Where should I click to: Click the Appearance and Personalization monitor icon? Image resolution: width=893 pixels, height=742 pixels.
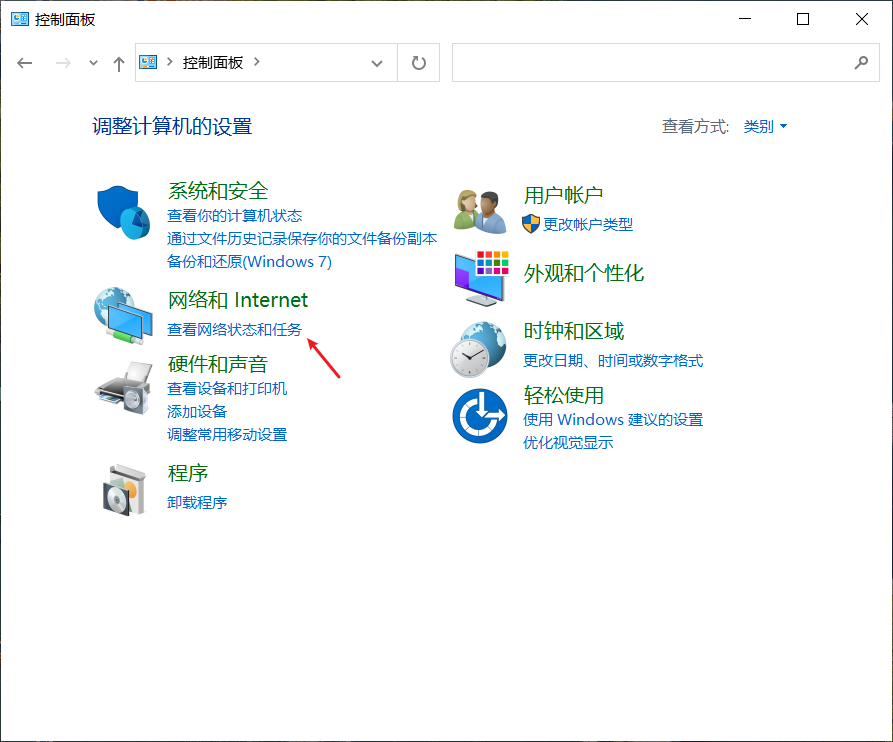(481, 278)
